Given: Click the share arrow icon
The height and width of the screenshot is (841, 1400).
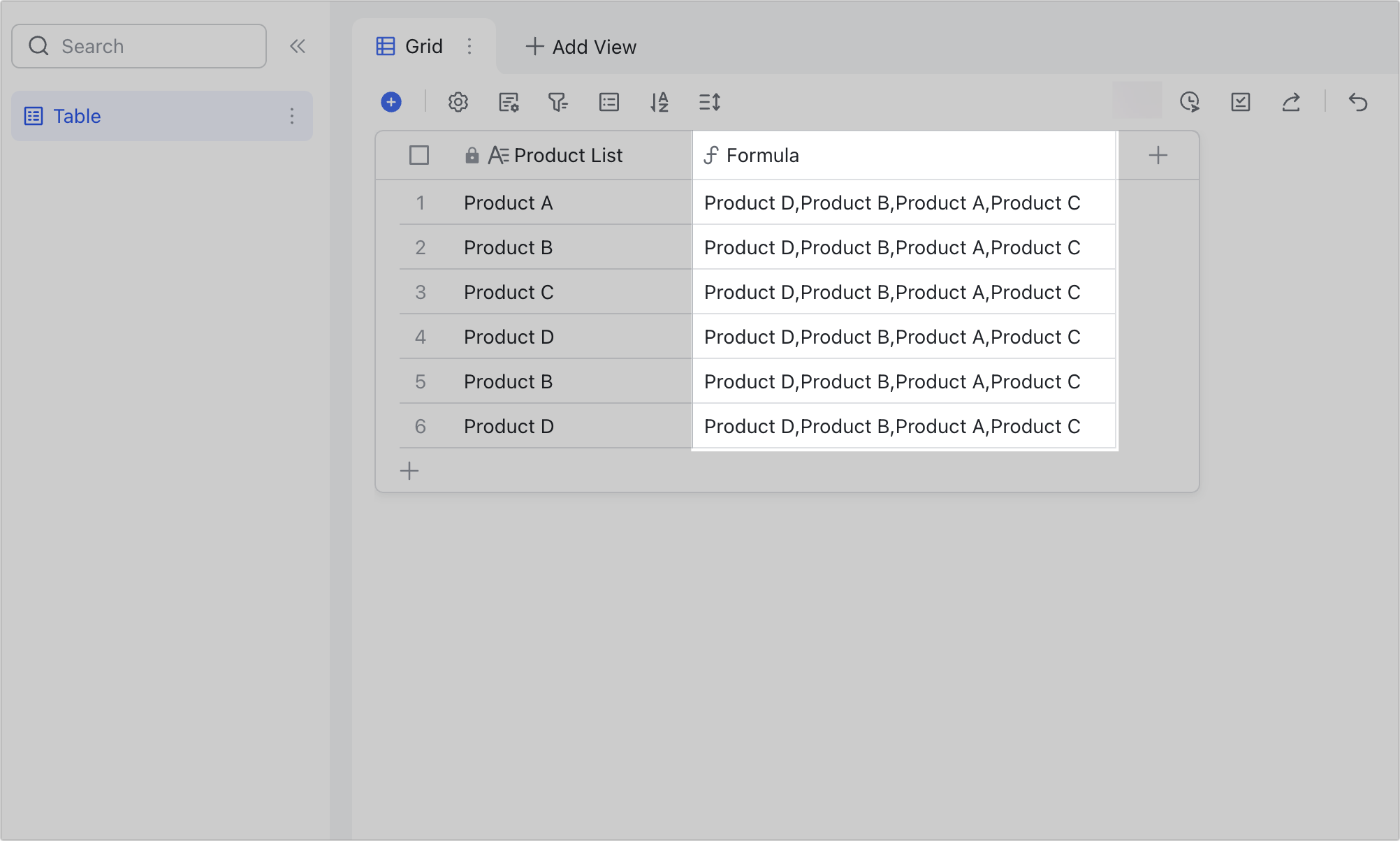Looking at the screenshot, I should (1291, 102).
